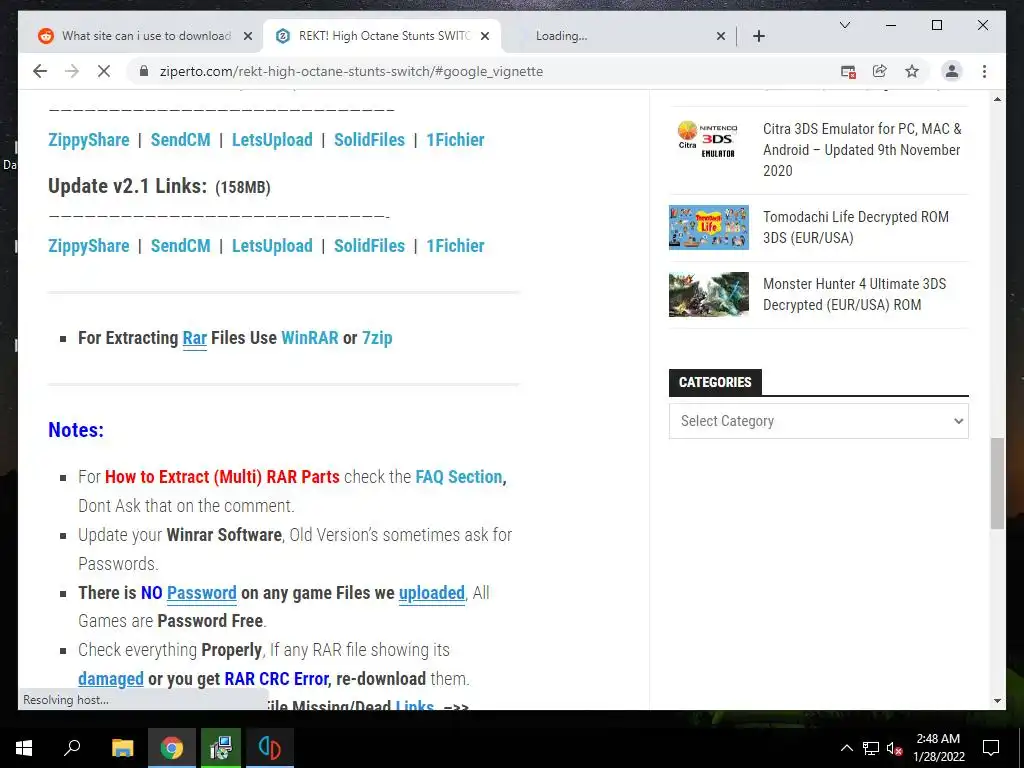Open taskbar search magnifier
This screenshot has width=1024, height=768.
coord(72,748)
